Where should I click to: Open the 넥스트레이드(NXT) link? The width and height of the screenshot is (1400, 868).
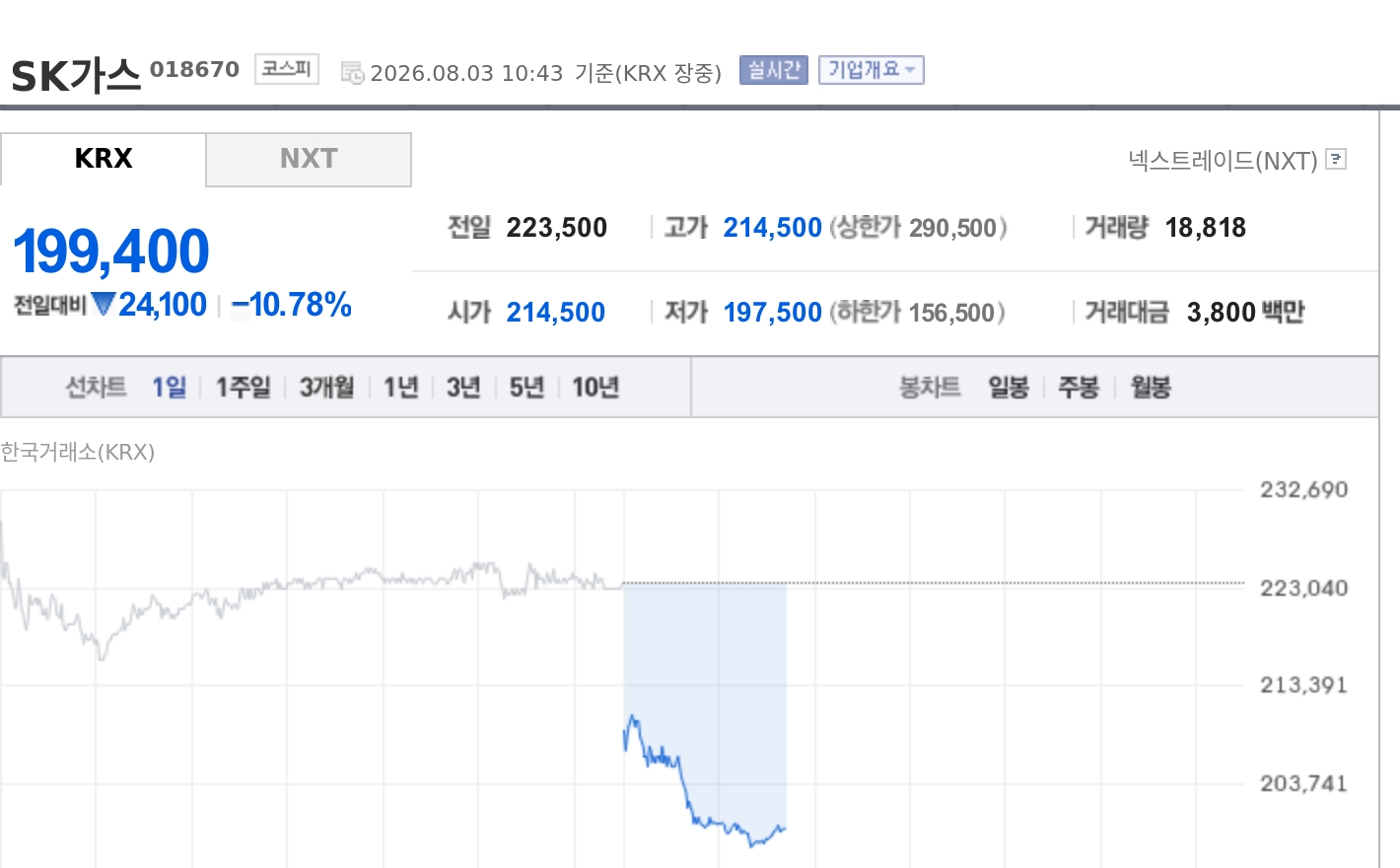tap(1223, 160)
